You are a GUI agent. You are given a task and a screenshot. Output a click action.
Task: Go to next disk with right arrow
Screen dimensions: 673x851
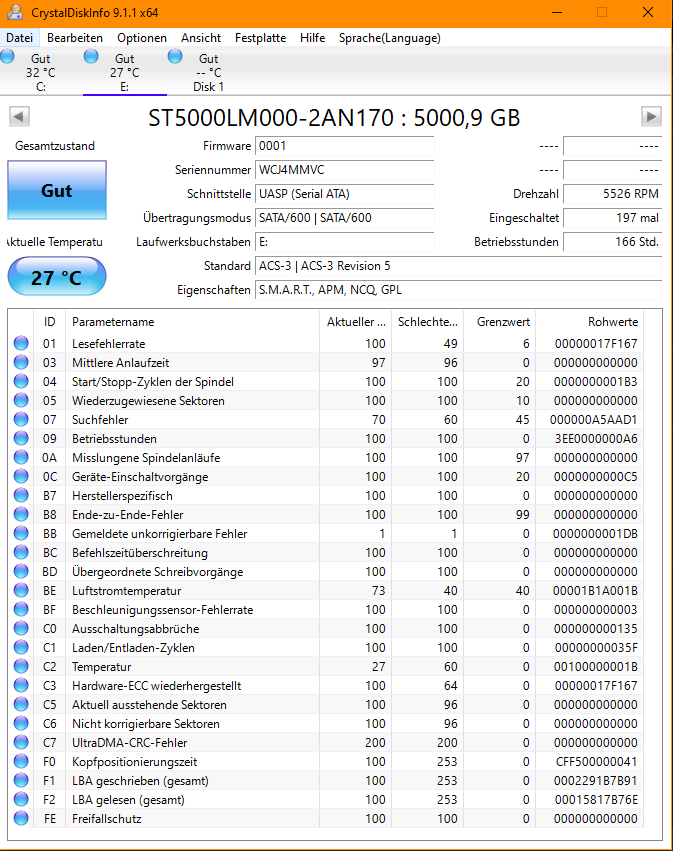pos(651,116)
